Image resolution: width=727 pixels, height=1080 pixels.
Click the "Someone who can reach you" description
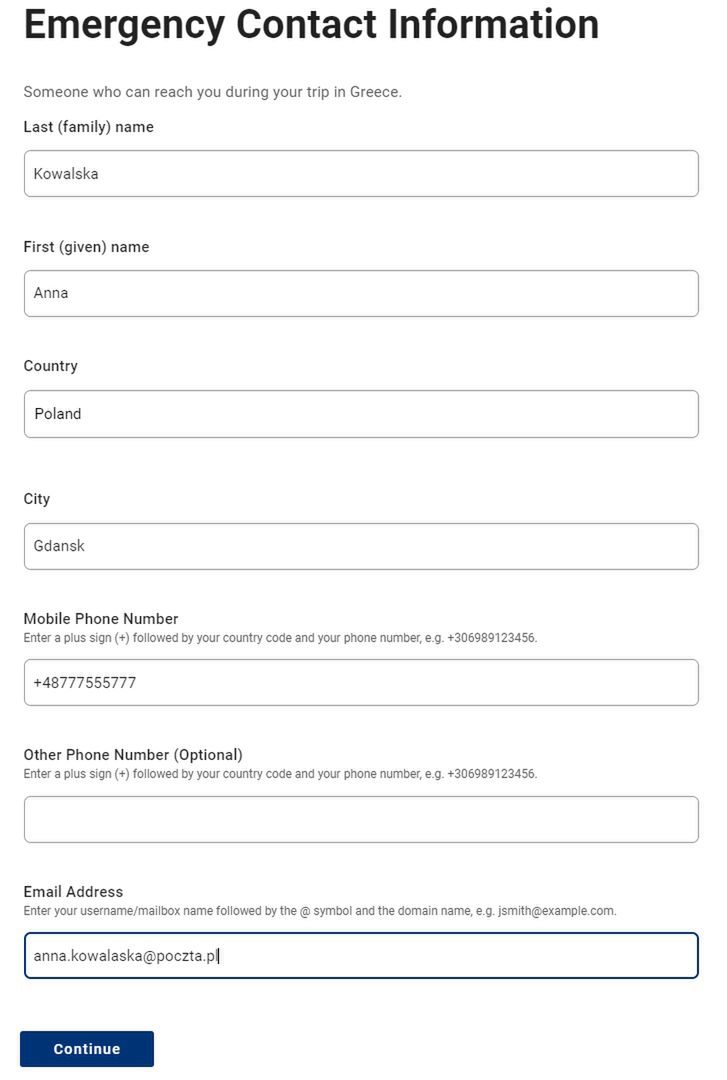[x=212, y=92]
